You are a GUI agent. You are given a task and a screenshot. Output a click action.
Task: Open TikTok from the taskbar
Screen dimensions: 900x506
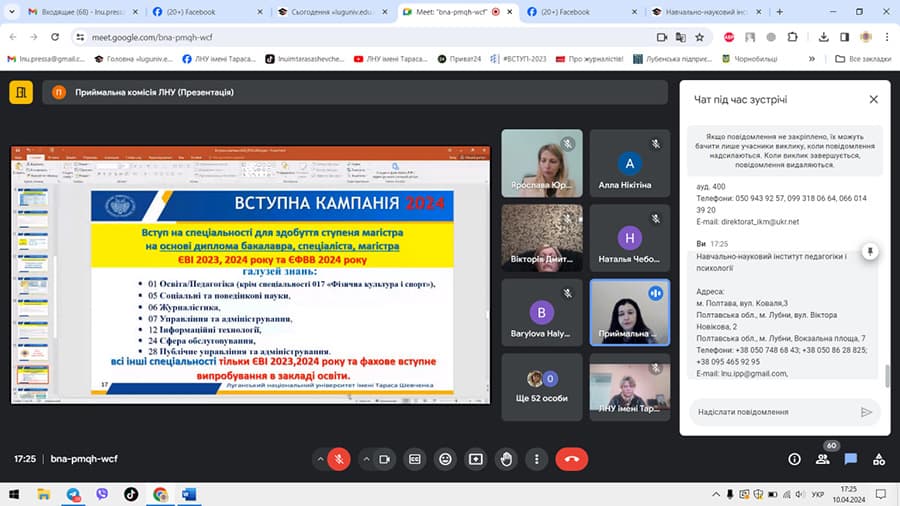(131, 494)
